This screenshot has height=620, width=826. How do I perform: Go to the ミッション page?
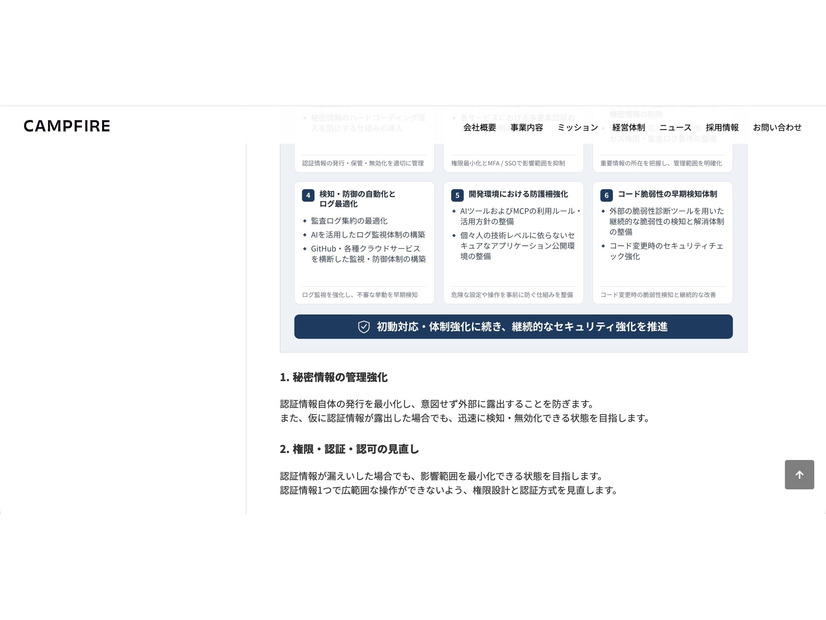tap(577, 127)
